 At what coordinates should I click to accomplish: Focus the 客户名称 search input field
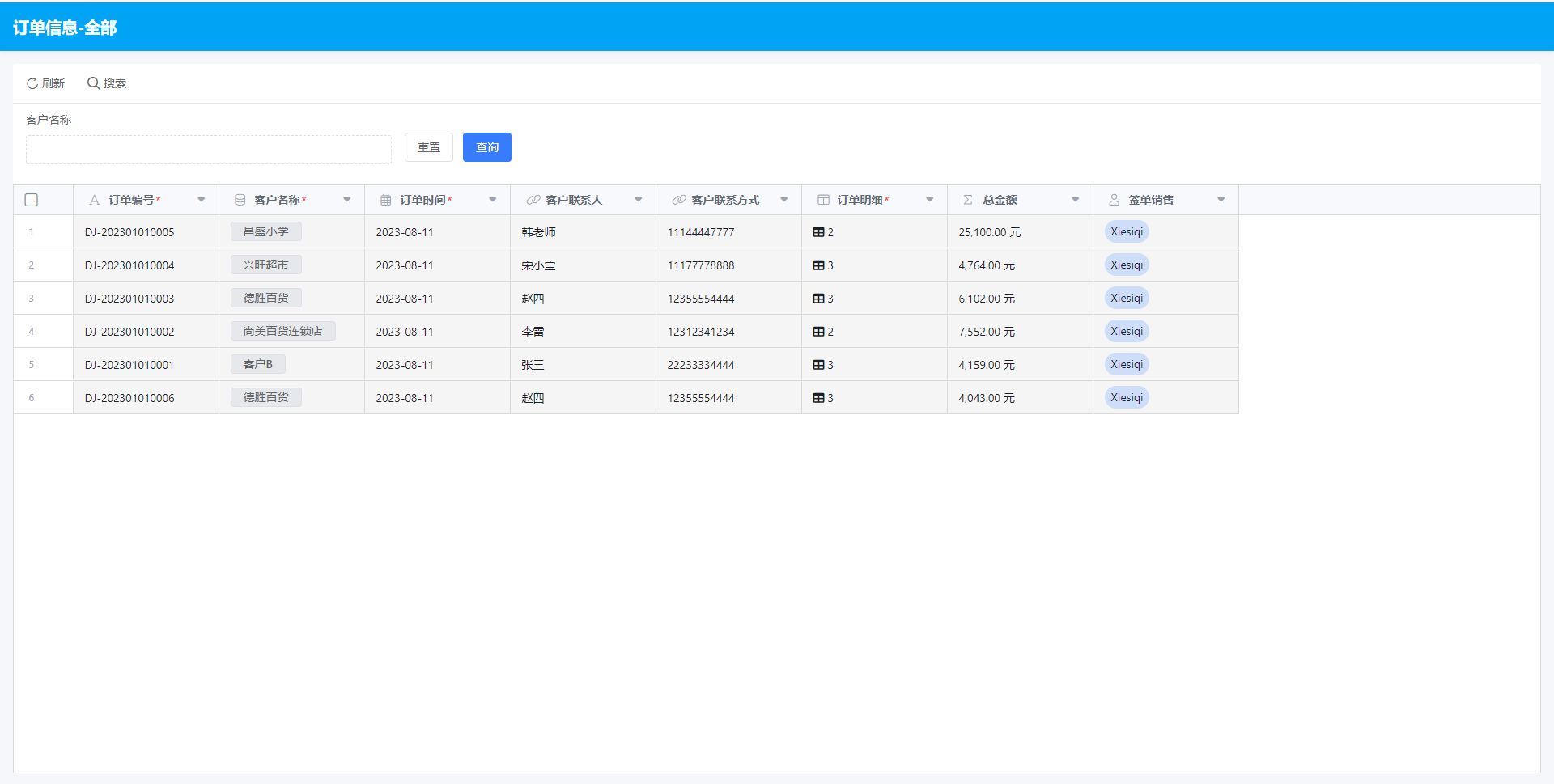(209, 150)
